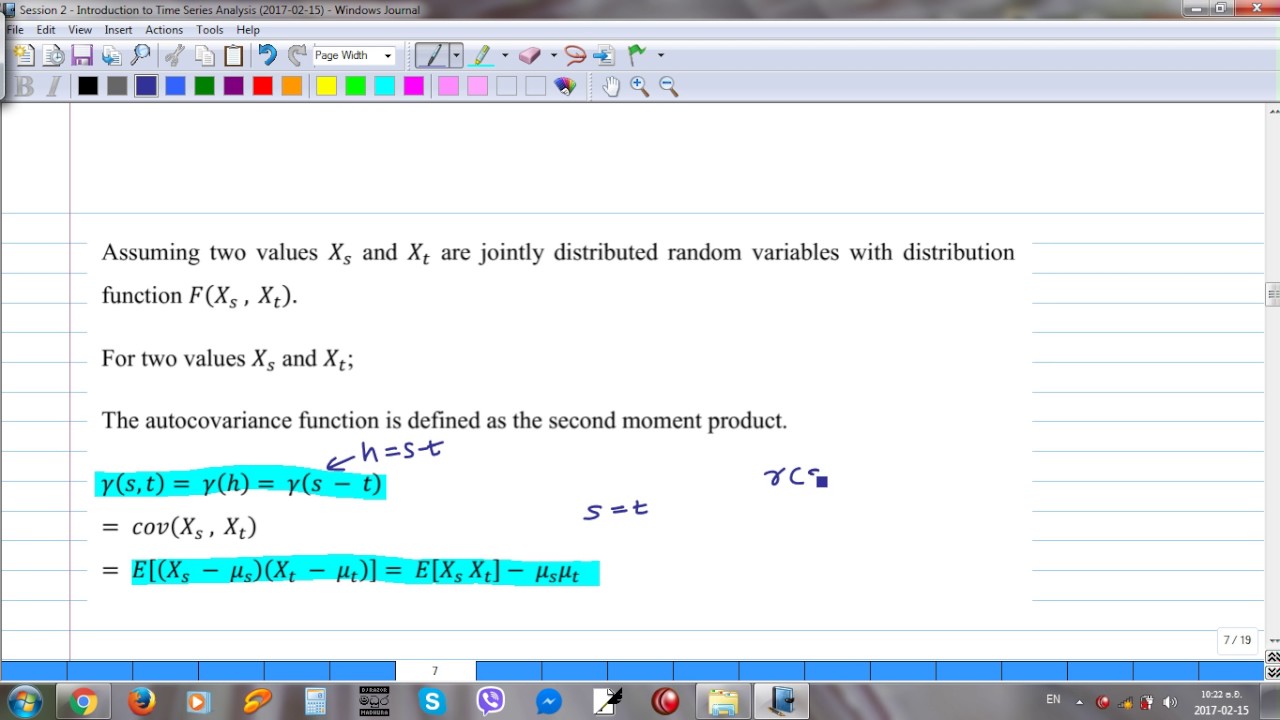Undo the last stroke
1280x720 pixels.
coord(267,56)
